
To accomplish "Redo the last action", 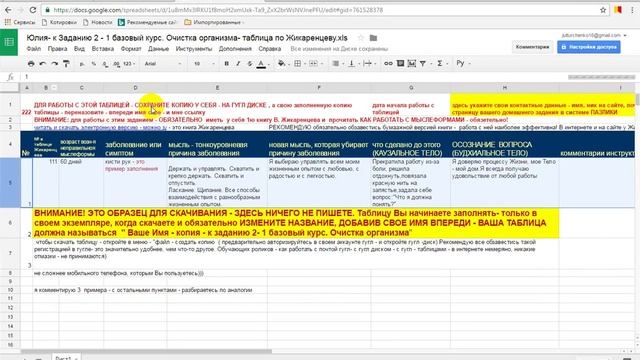I will click(54, 64).
